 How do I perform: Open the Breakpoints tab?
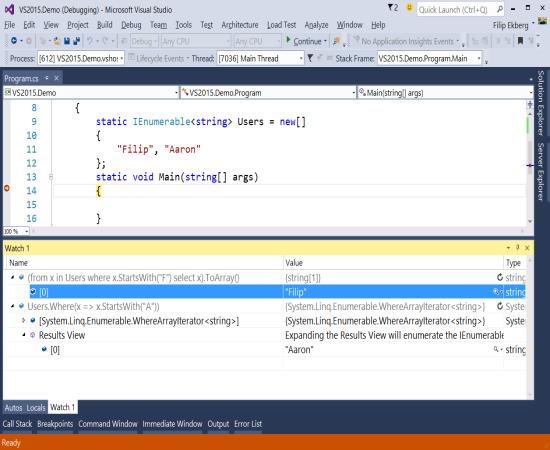(x=55, y=424)
